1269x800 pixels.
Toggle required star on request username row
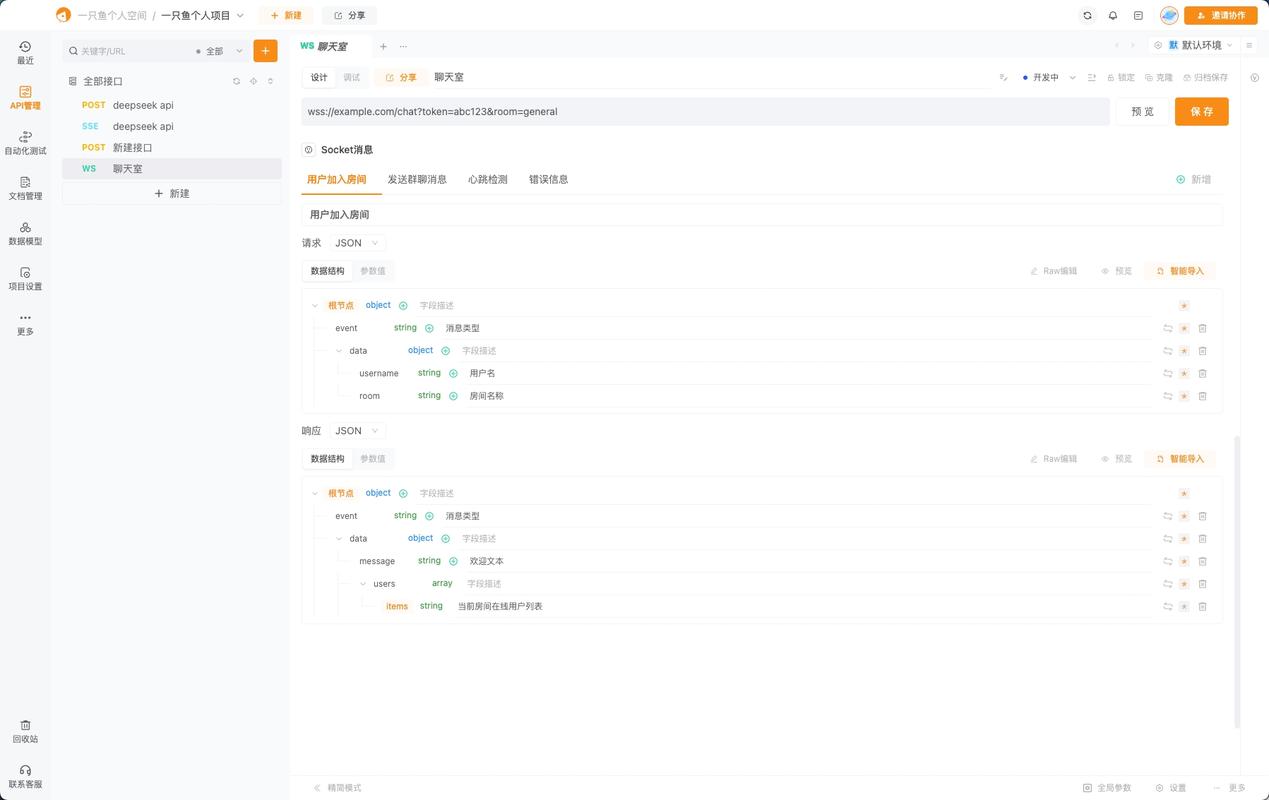(1184, 373)
